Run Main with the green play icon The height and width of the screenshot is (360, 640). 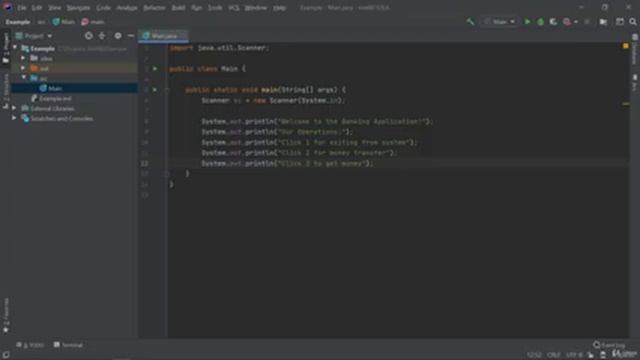pos(527,22)
